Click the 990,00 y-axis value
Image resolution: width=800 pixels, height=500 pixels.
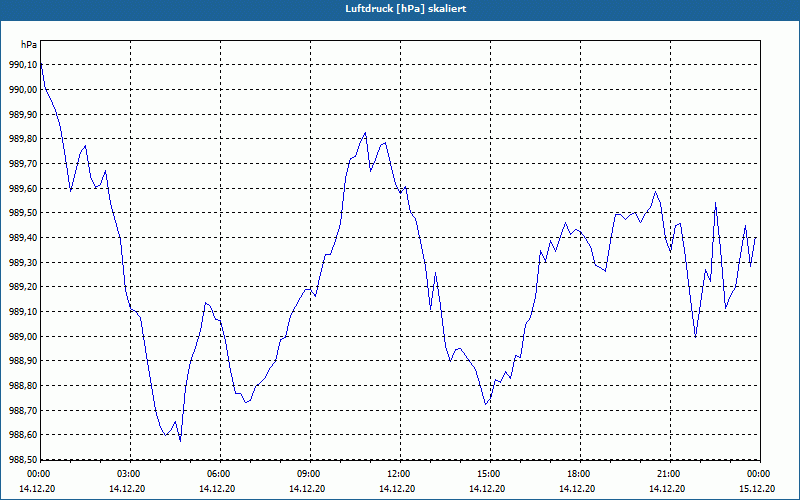click(x=23, y=90)
